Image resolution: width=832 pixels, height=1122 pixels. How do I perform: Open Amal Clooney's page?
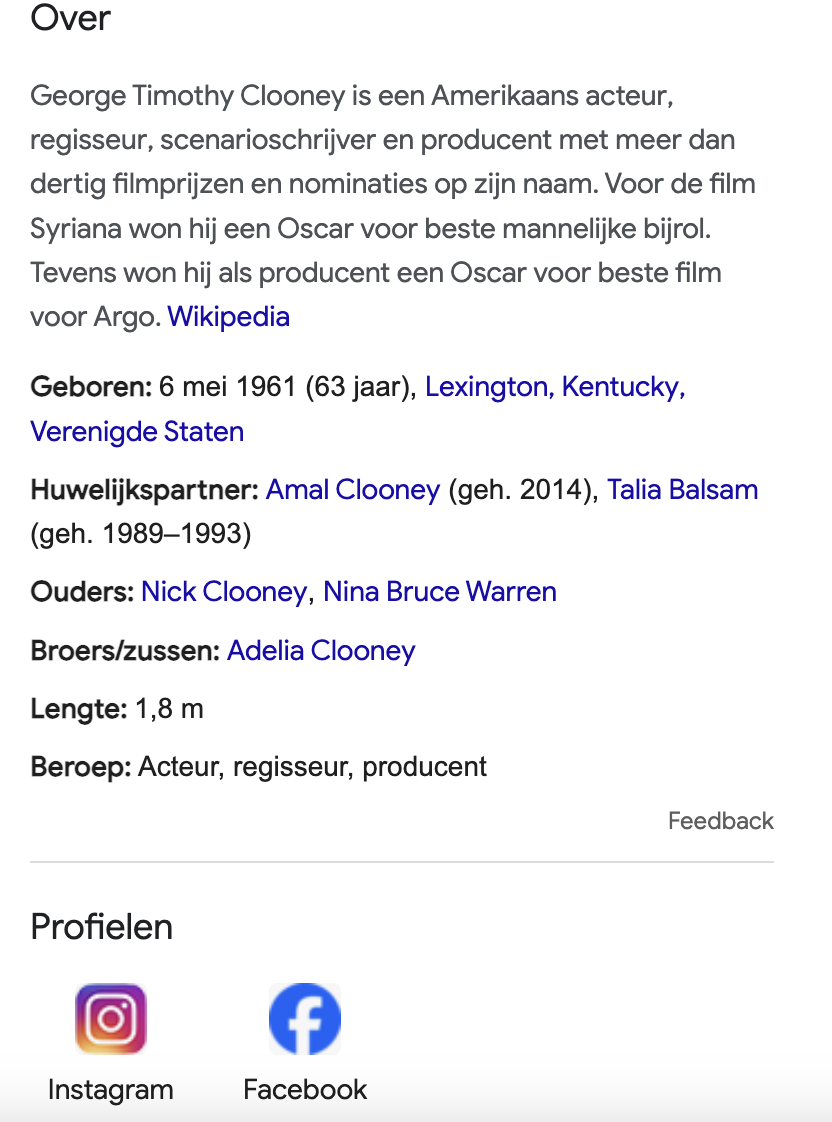coord(353,489)
